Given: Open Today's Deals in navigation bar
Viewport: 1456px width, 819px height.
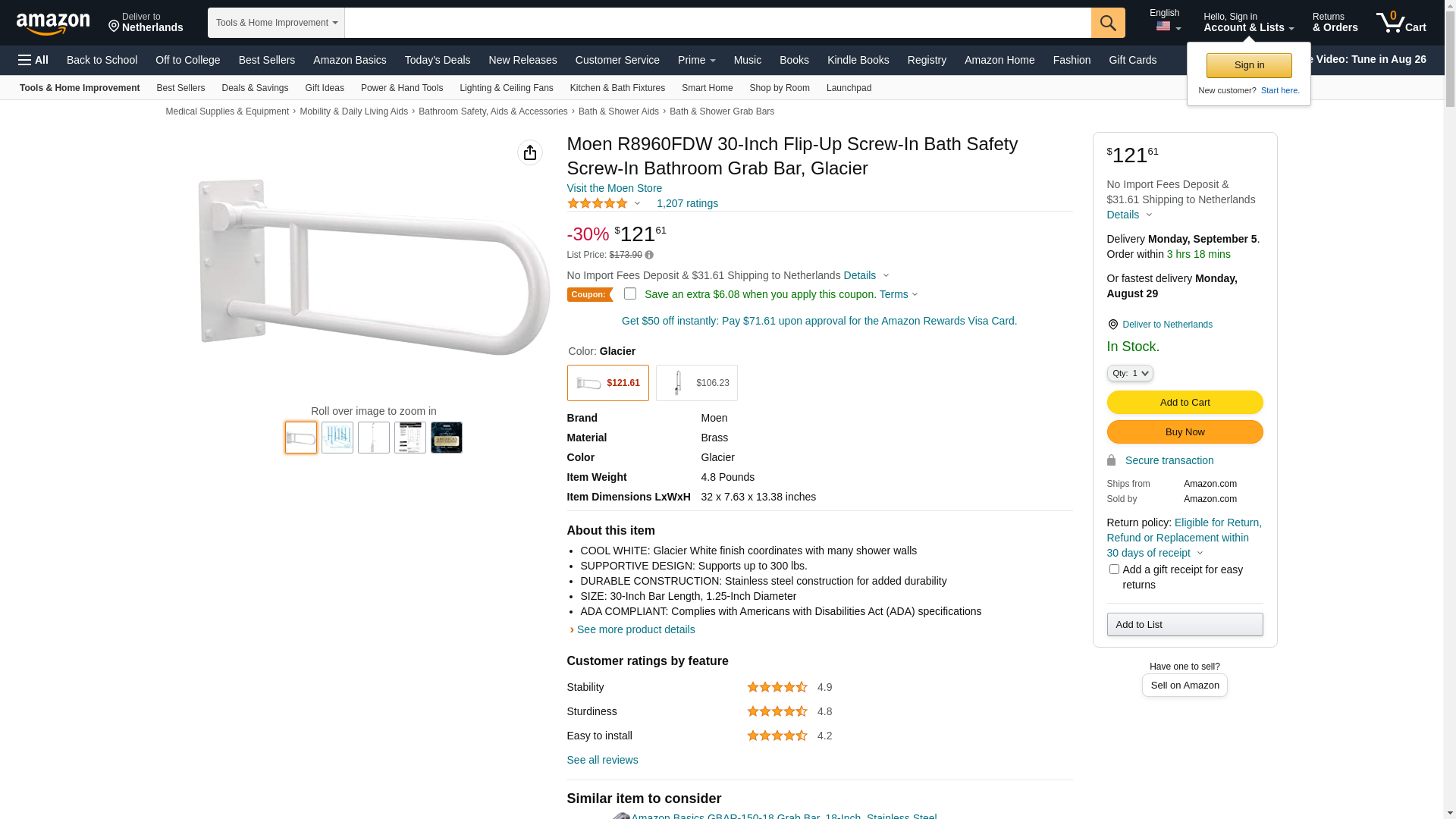Looking at the screenshot, I should 438,60.
